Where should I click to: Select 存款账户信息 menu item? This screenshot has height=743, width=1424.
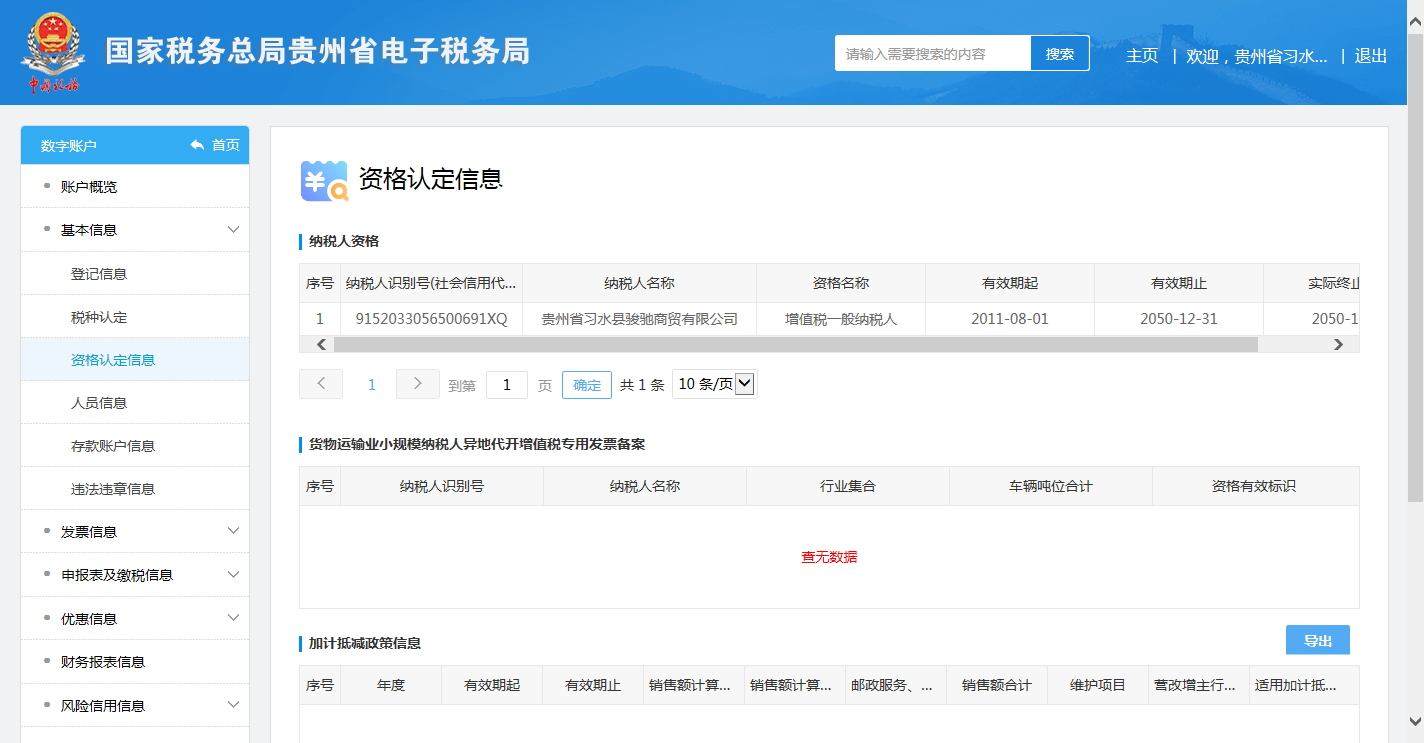click(x=113, y=446)
